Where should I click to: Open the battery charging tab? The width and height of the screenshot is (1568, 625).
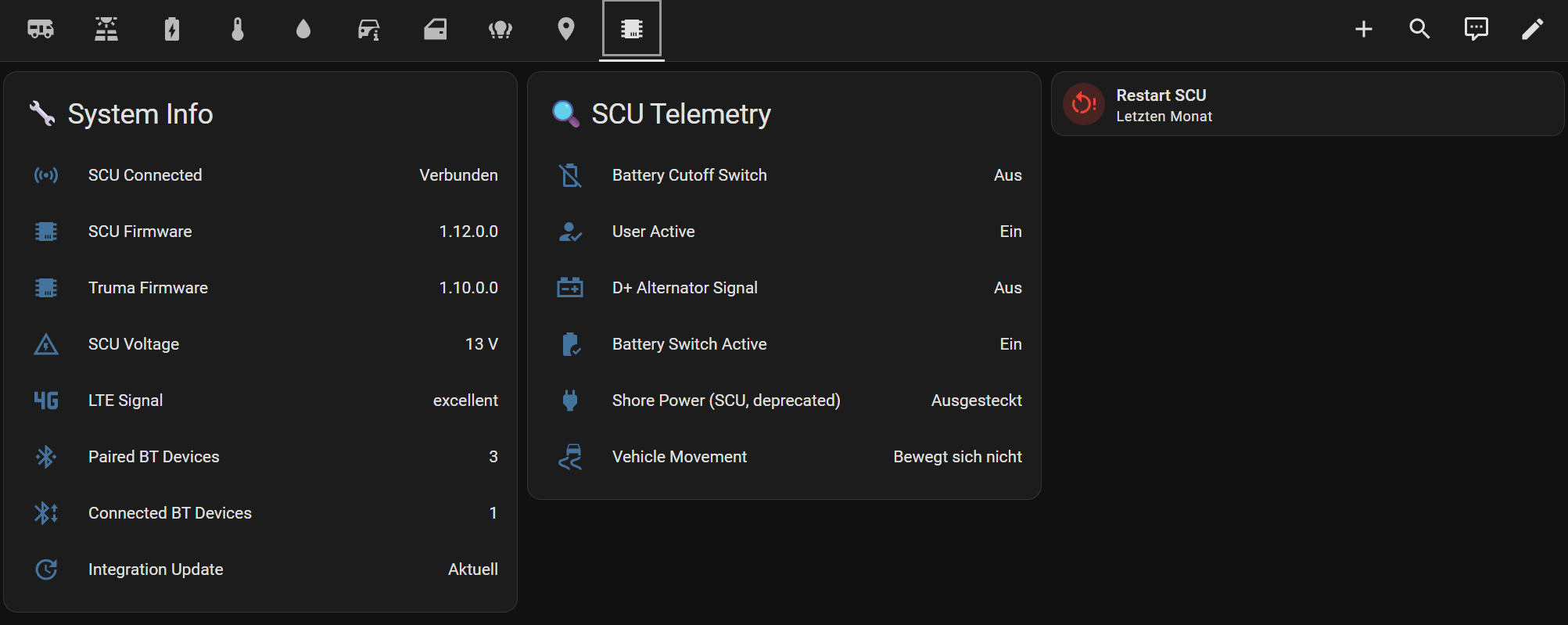point(172,30)
